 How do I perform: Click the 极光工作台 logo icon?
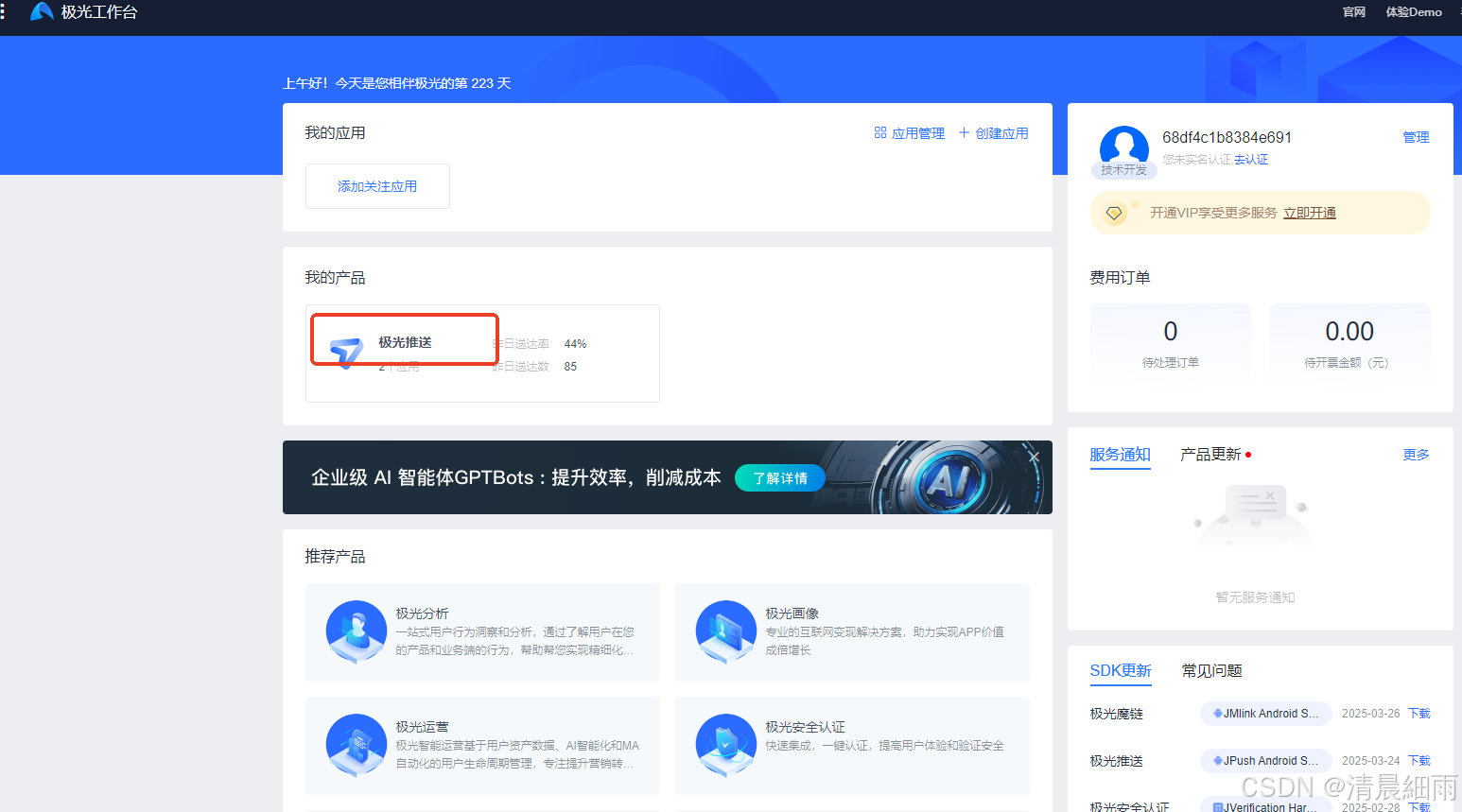pos(42,11)
